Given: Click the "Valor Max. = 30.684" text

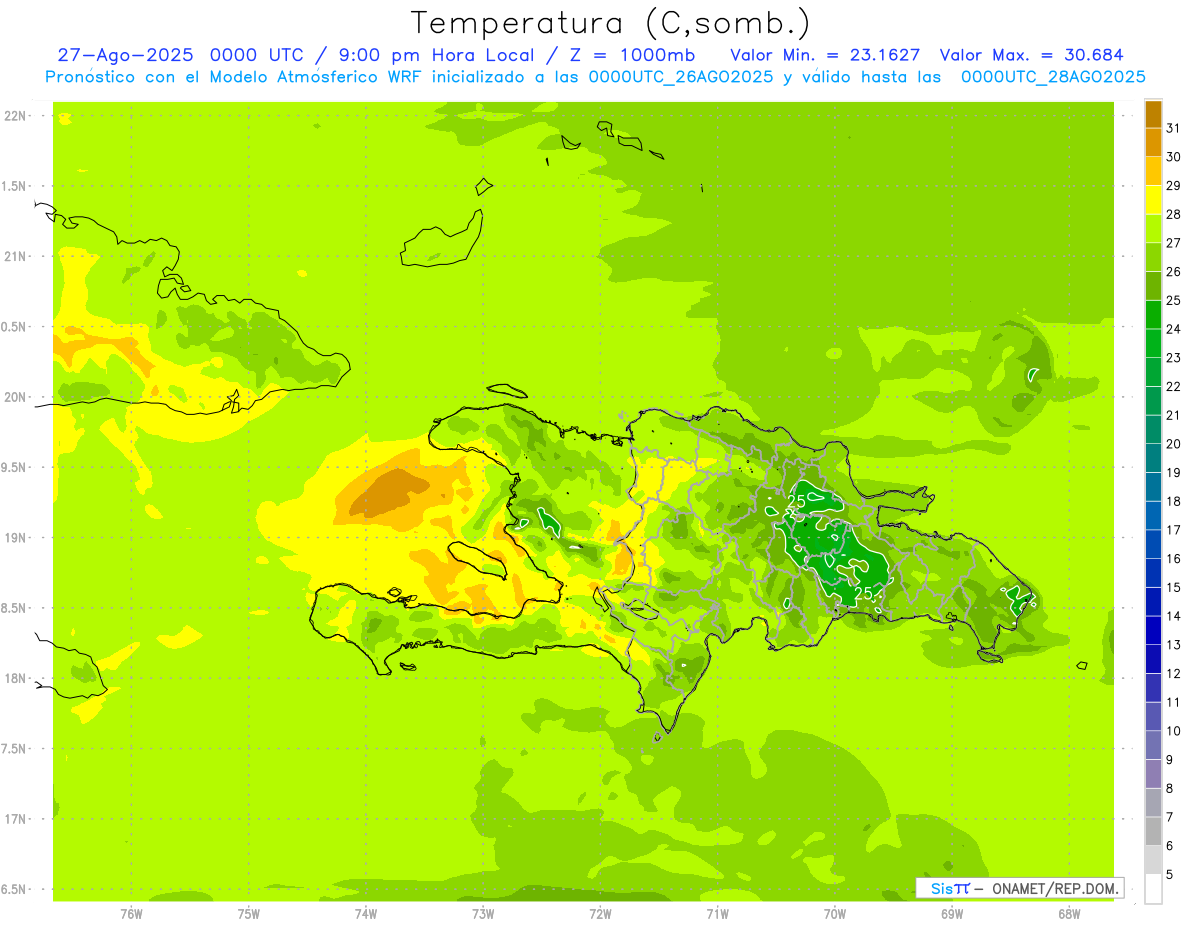Looking at the screenshot, I should click(x=1032, y=55).
